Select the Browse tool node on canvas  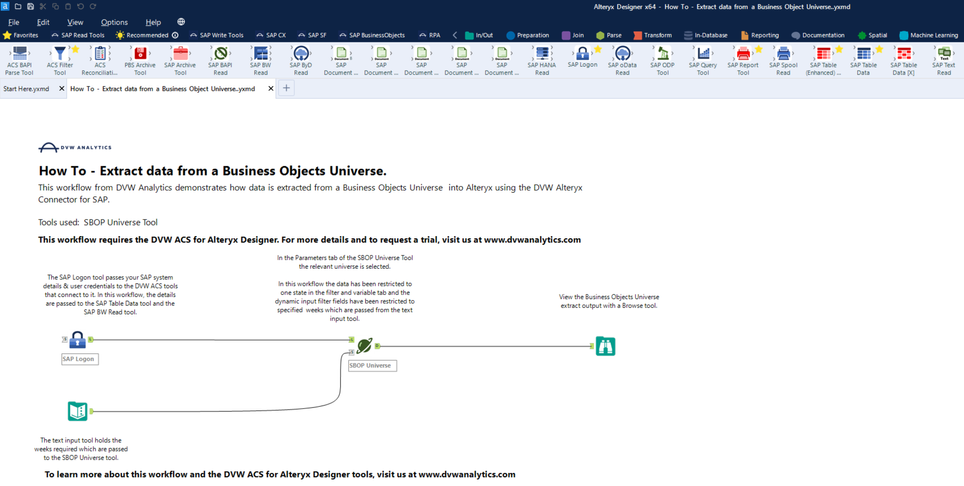tap(605, 347)
